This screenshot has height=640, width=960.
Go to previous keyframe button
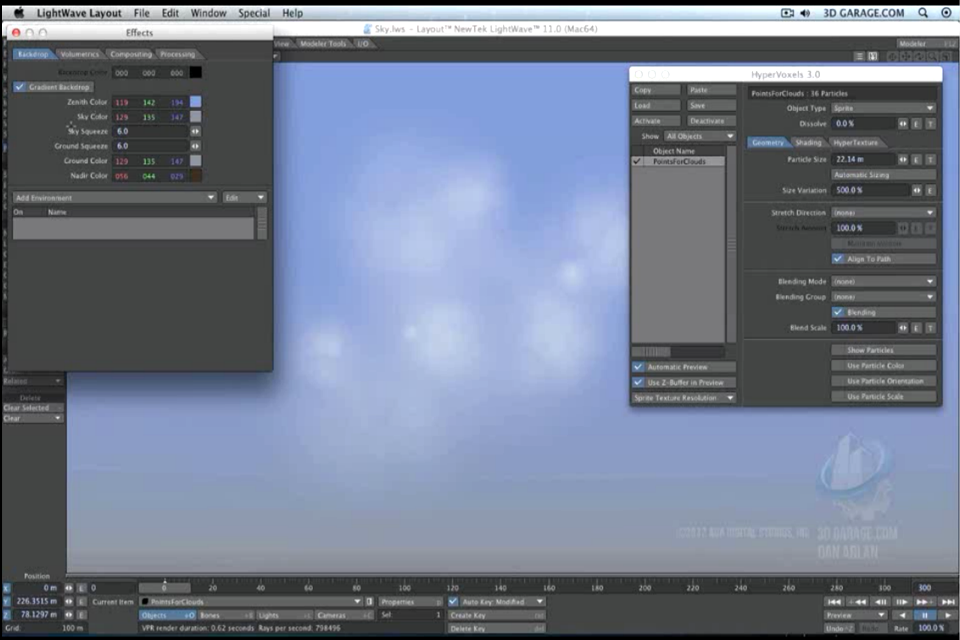[x=857, y=602]
